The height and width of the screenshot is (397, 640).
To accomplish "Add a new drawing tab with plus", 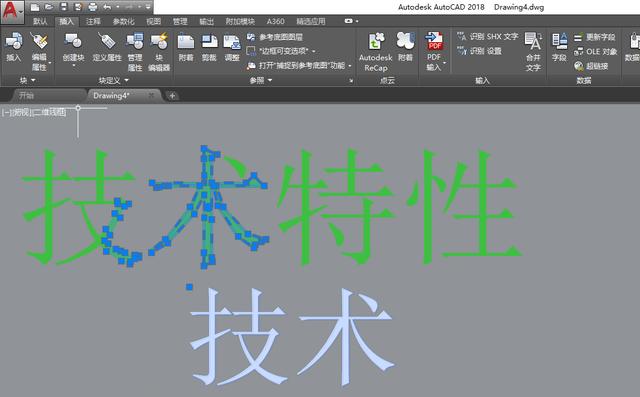I will point(172,96).
